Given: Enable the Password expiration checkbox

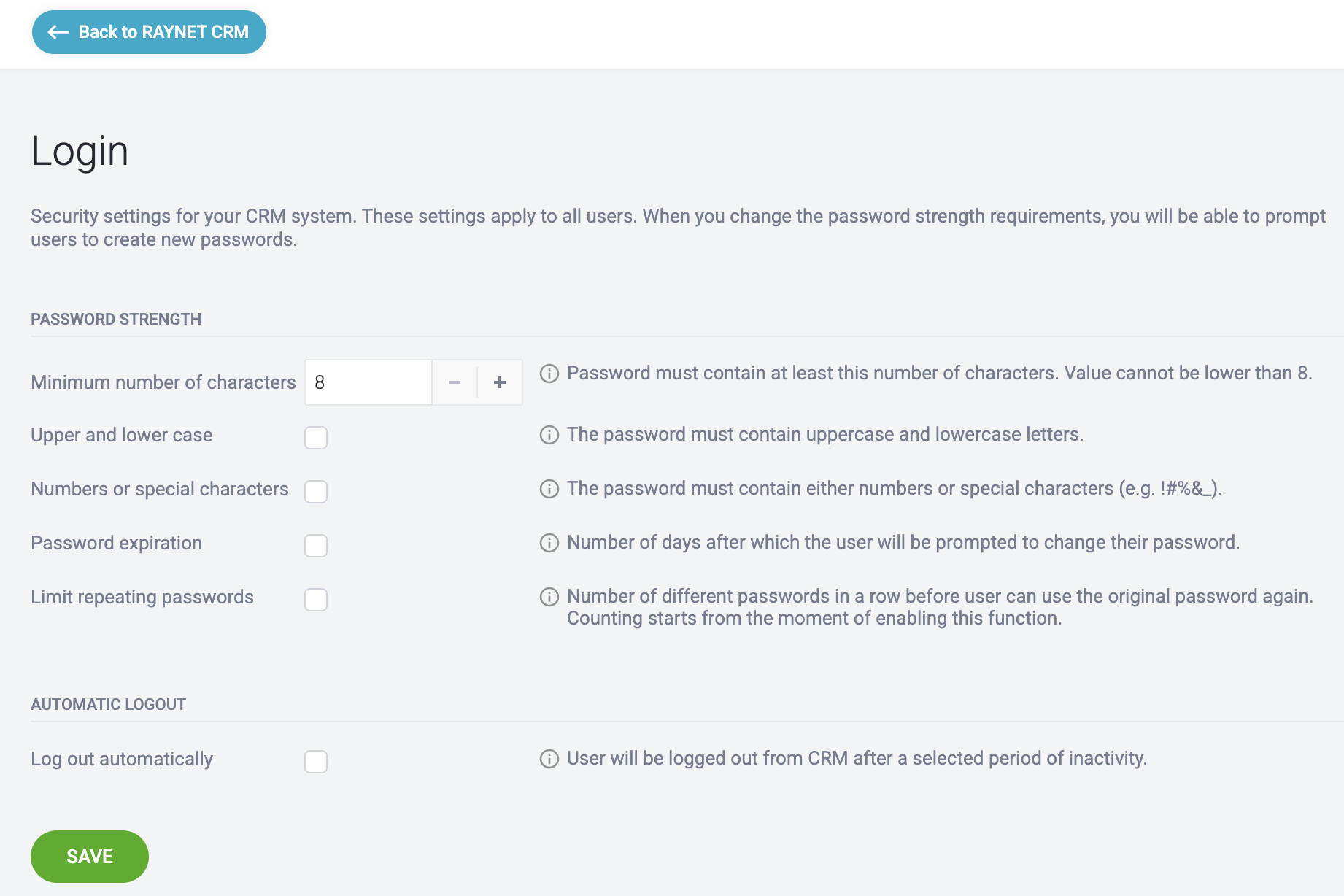Looking at the screenshot, I should (316, 546).
